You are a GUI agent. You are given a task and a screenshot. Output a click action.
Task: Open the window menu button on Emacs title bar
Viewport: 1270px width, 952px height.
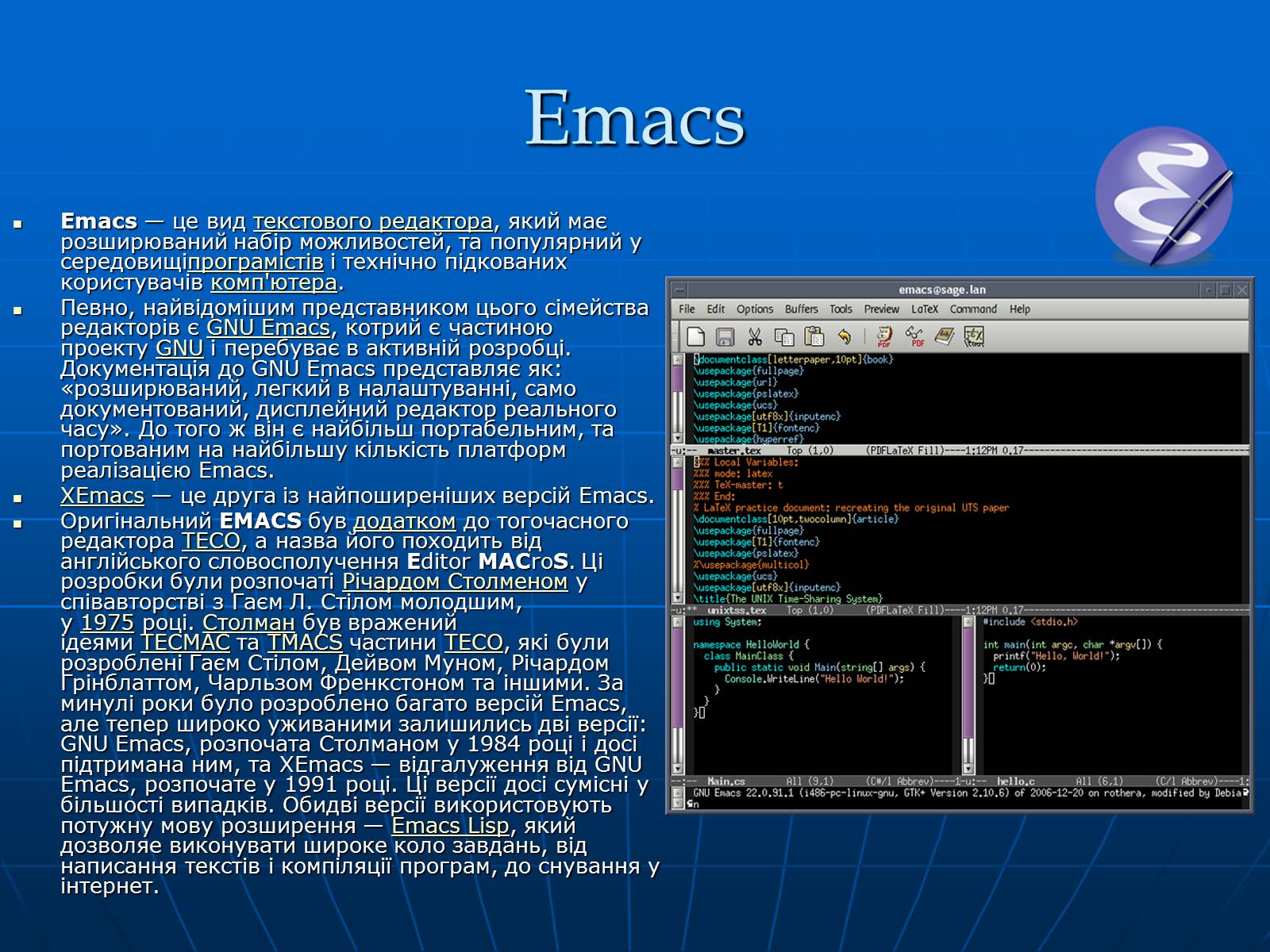pos(678,290)
